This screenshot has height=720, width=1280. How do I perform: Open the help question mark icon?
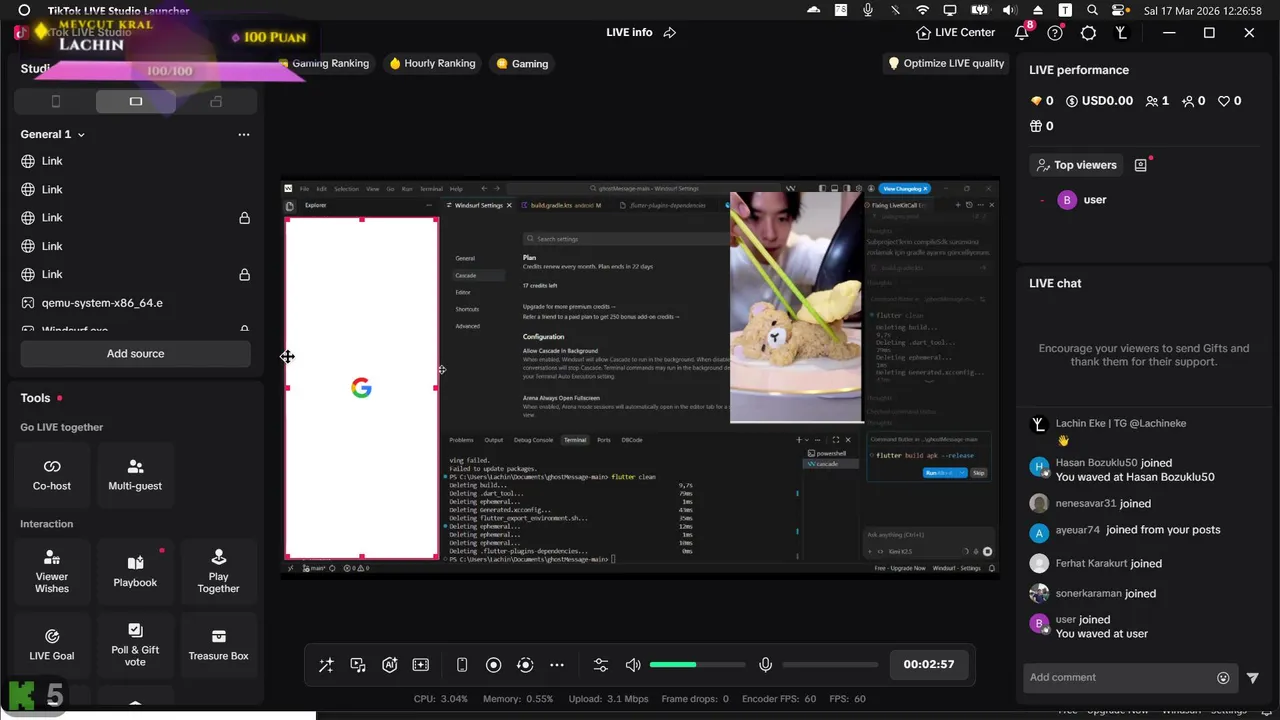1055,33
